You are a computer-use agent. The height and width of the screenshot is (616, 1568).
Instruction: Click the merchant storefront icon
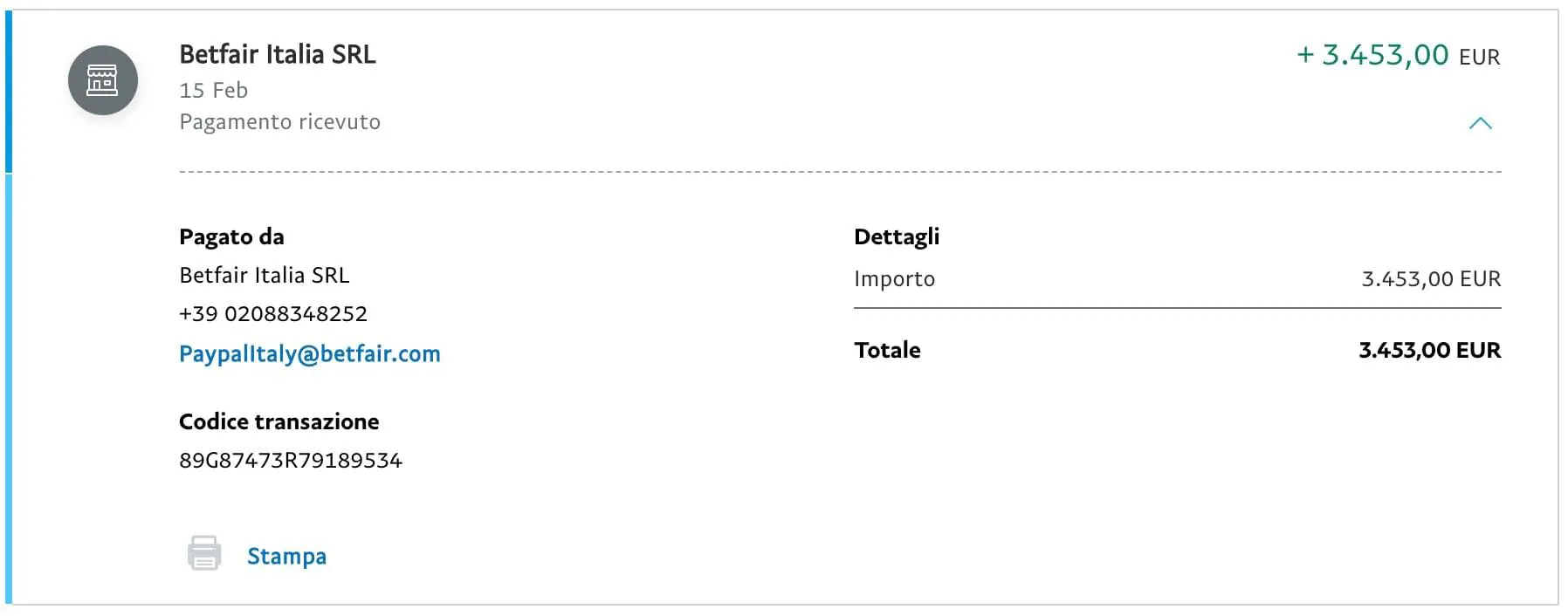tap(102, 80)
